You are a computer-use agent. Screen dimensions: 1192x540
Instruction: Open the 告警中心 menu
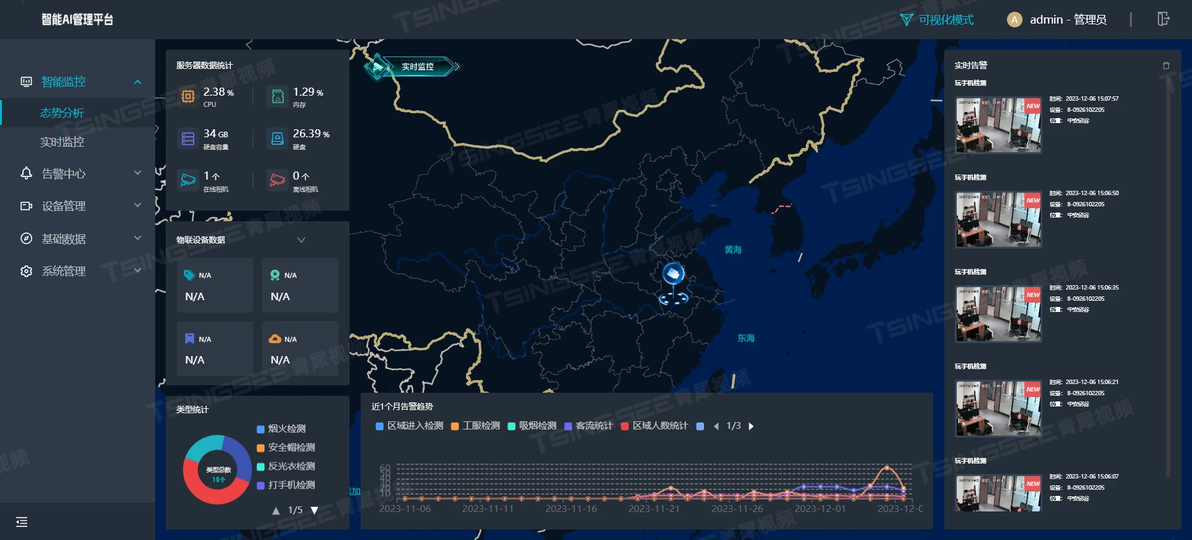coord(78,173)
